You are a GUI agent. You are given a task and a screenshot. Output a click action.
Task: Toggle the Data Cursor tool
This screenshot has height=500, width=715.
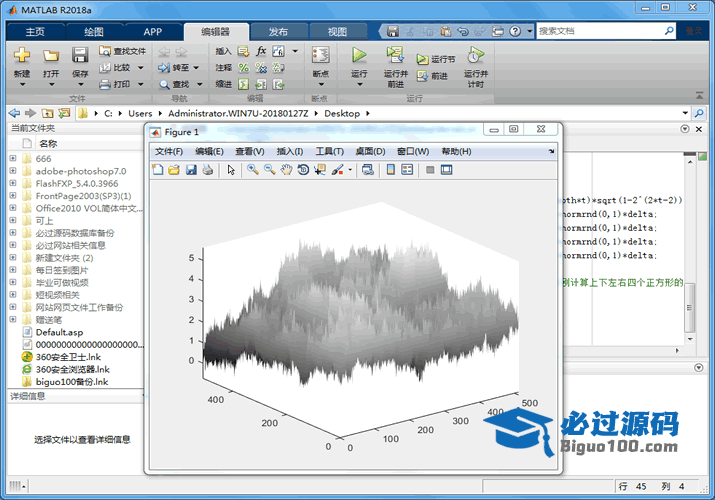tap(320, 170)
